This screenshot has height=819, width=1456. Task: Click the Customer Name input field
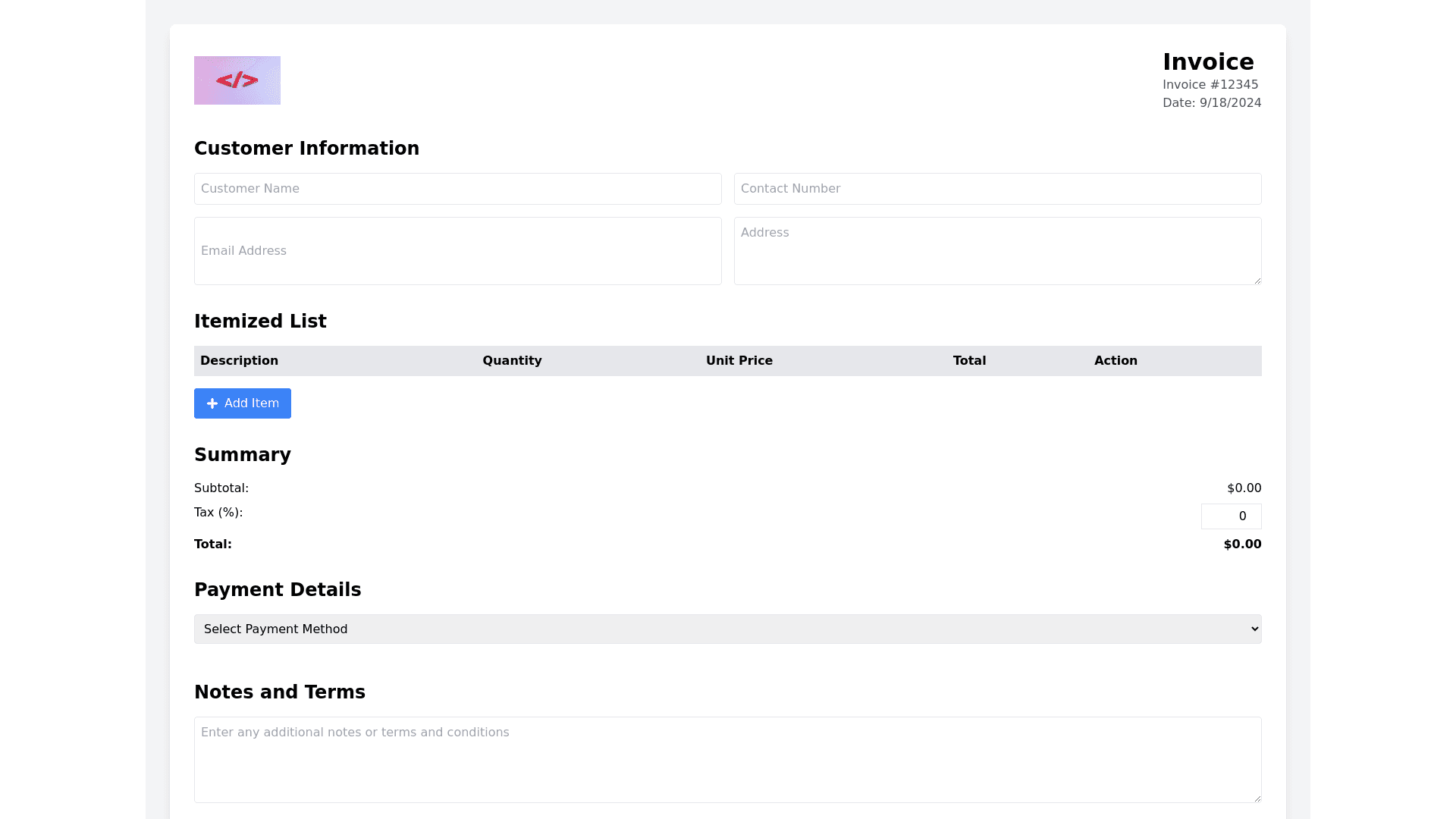tap(457, 188)
